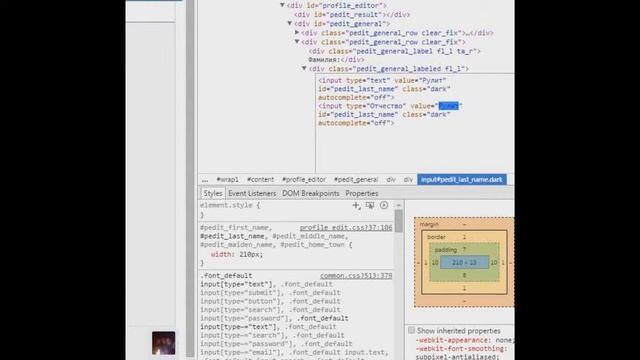Click #pedit_home_town selector text
The width and height of the screenshot is (640, 360).
pyautogui.click(x=312, y=245)
